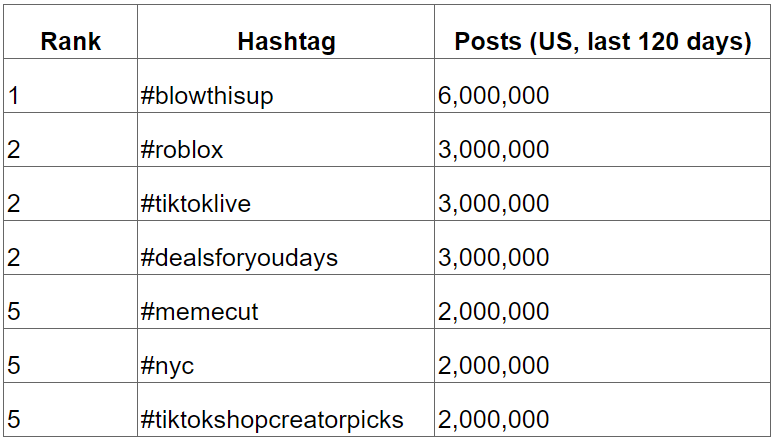
Task: Click the Posts (US, last 120 days) header
Action: pyautogui.click(x=602, y=42)
